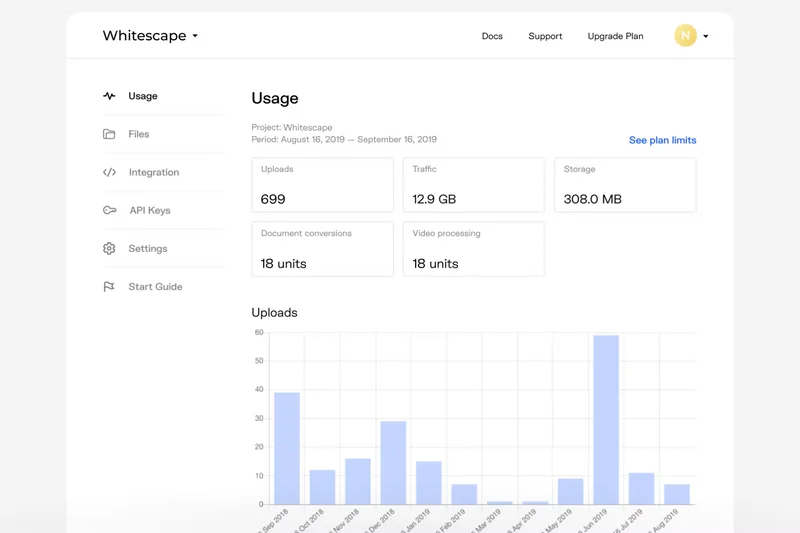Image resolution: width=800 pixels, height=533 pixels.
Task: Open Integration section in the sidebar
Action: point(153,172)
